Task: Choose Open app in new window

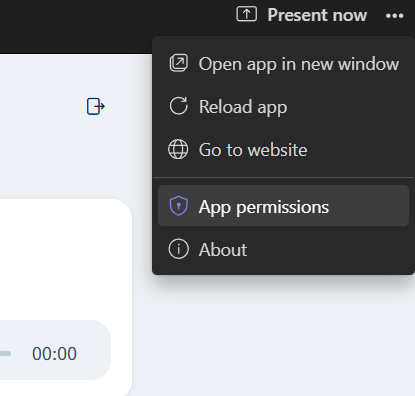Action: tap(283, 64)
